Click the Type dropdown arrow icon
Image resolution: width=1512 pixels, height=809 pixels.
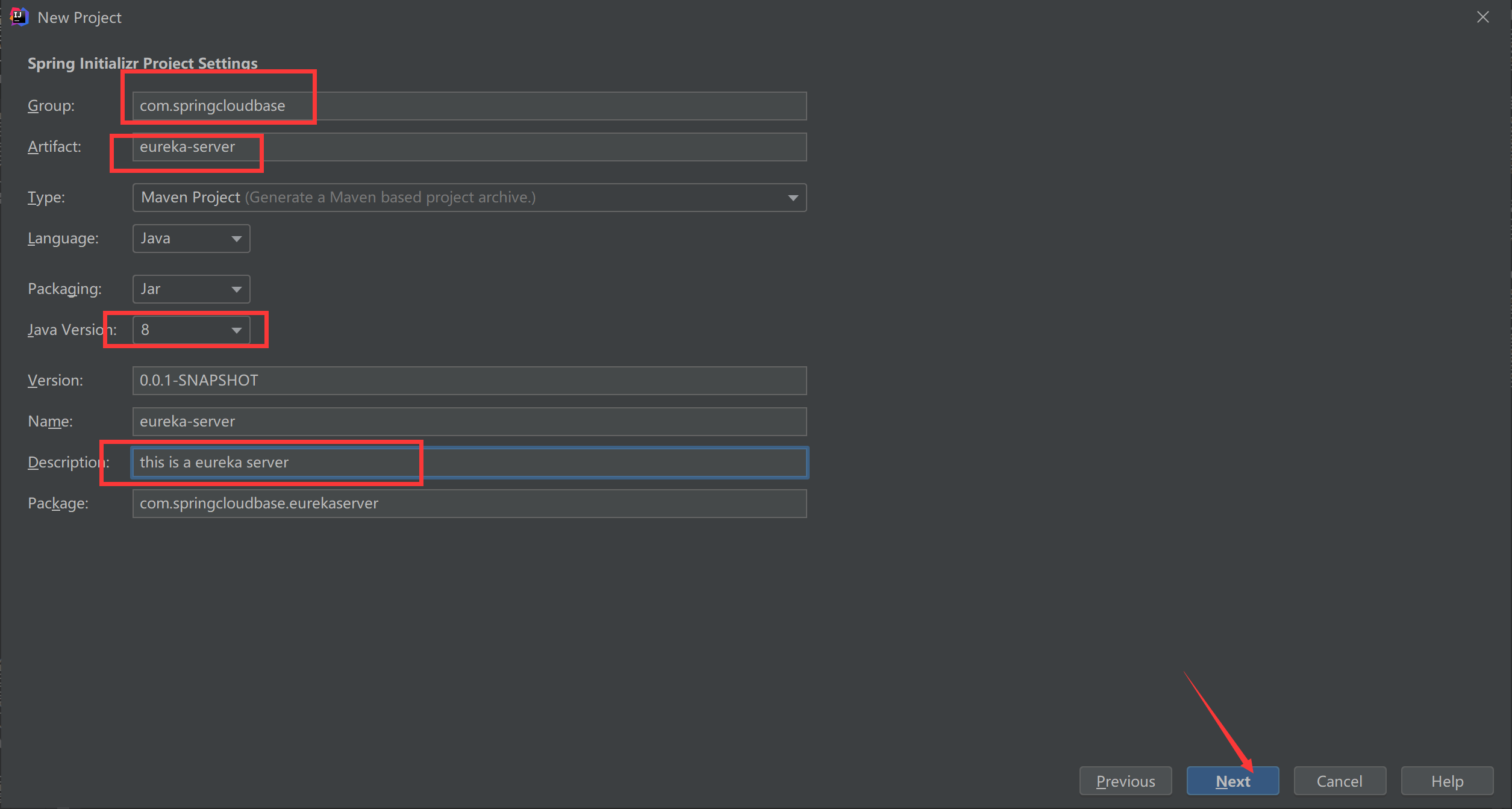click(x=793, y=197)
